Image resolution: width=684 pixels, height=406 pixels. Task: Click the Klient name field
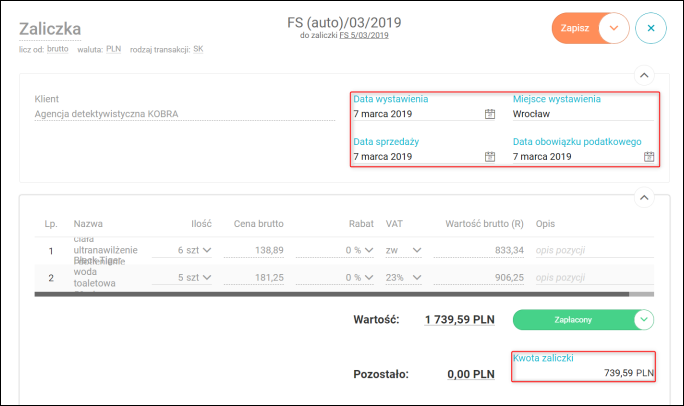click(x=184, y=114)
